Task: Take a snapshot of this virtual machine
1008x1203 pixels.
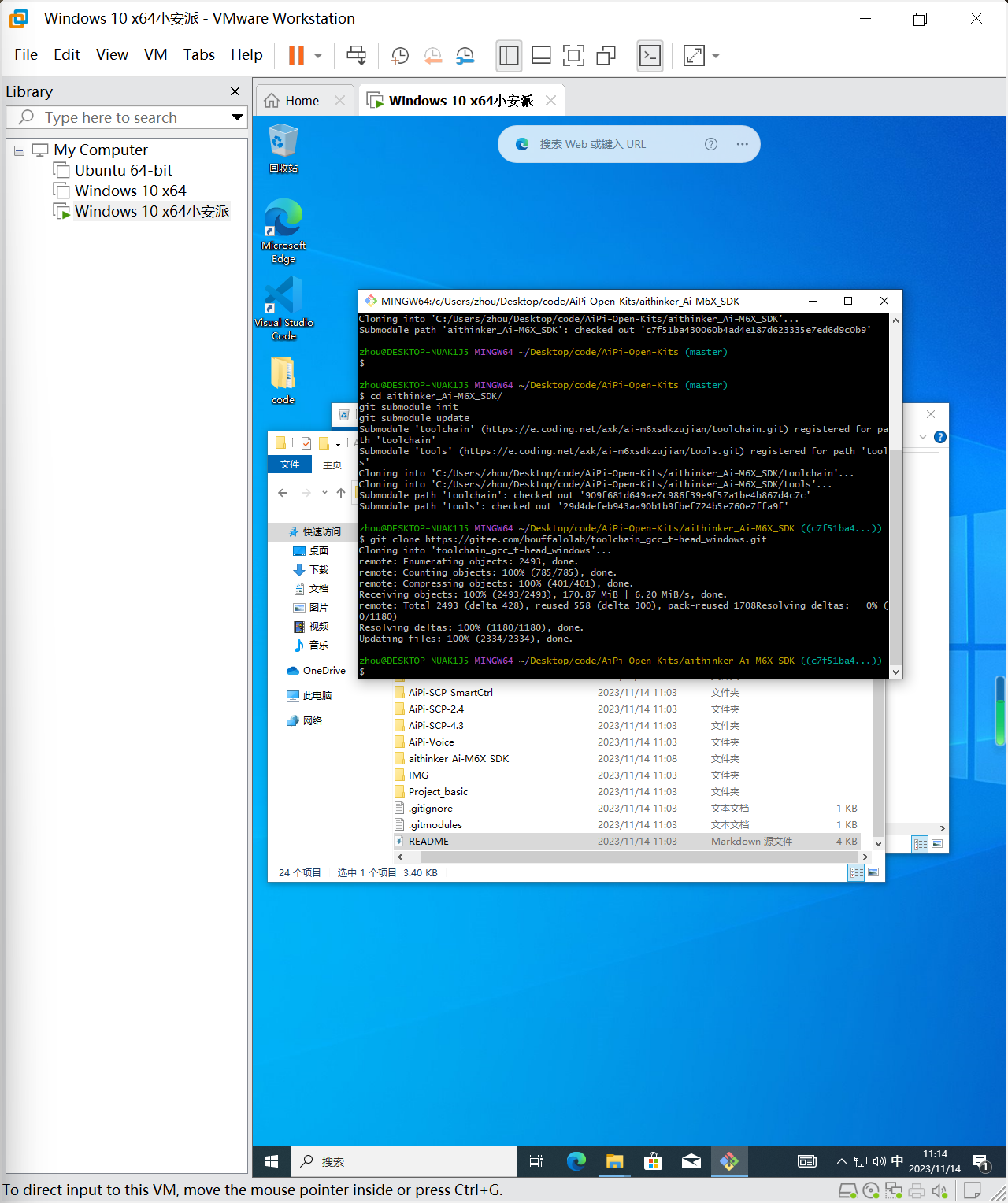Action: pos(399,55)
